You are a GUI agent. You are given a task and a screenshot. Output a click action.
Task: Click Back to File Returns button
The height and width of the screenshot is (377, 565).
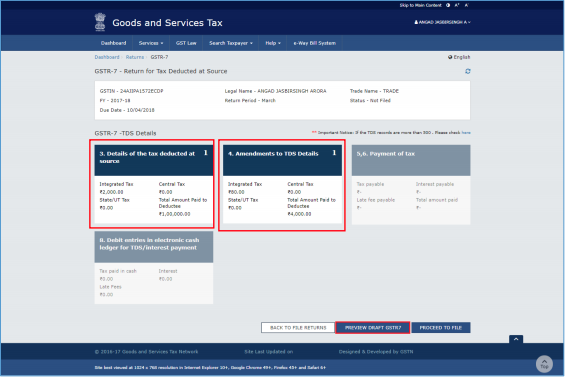[x=298, y=328]
